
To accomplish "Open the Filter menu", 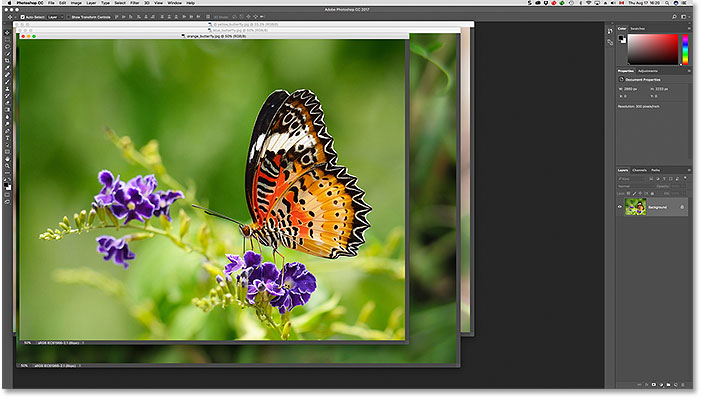I will [135, 3].
